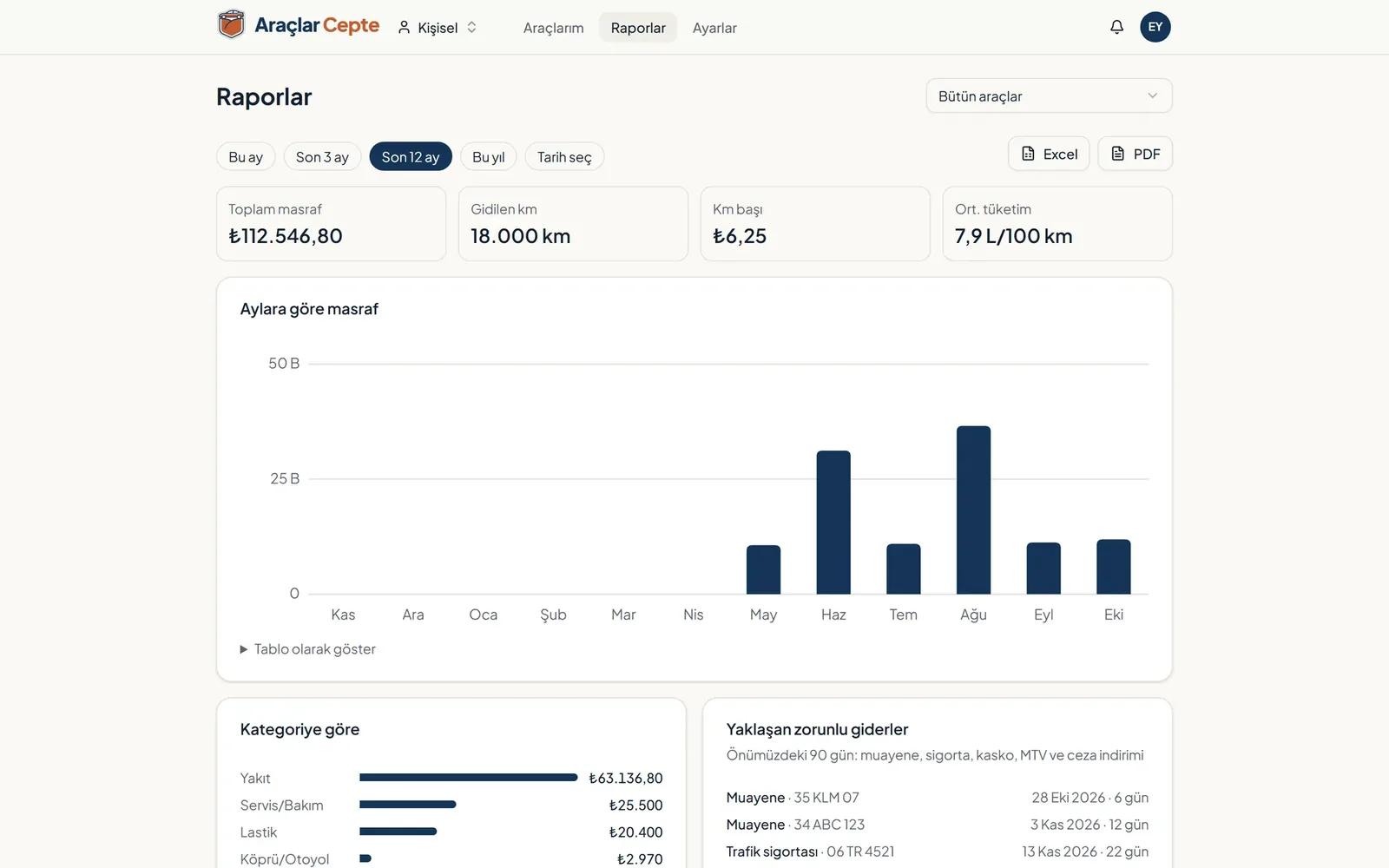This screenshot has width=1389, height=868.
Task: Select the Bu yıl period filter
Action: pyautogui.click(x=489, y=157)
